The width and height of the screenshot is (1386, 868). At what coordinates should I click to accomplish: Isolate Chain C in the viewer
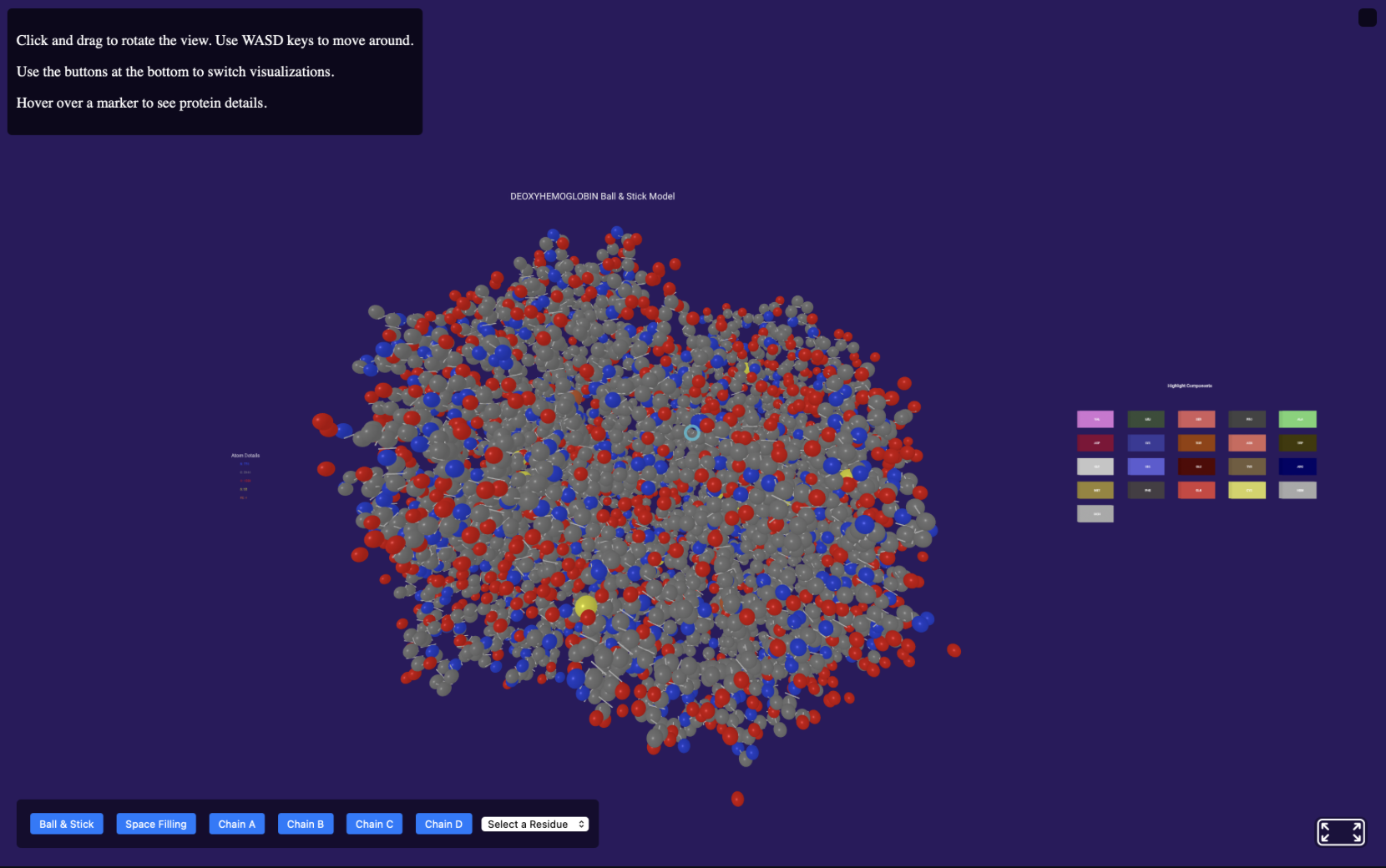click(374, 824)
